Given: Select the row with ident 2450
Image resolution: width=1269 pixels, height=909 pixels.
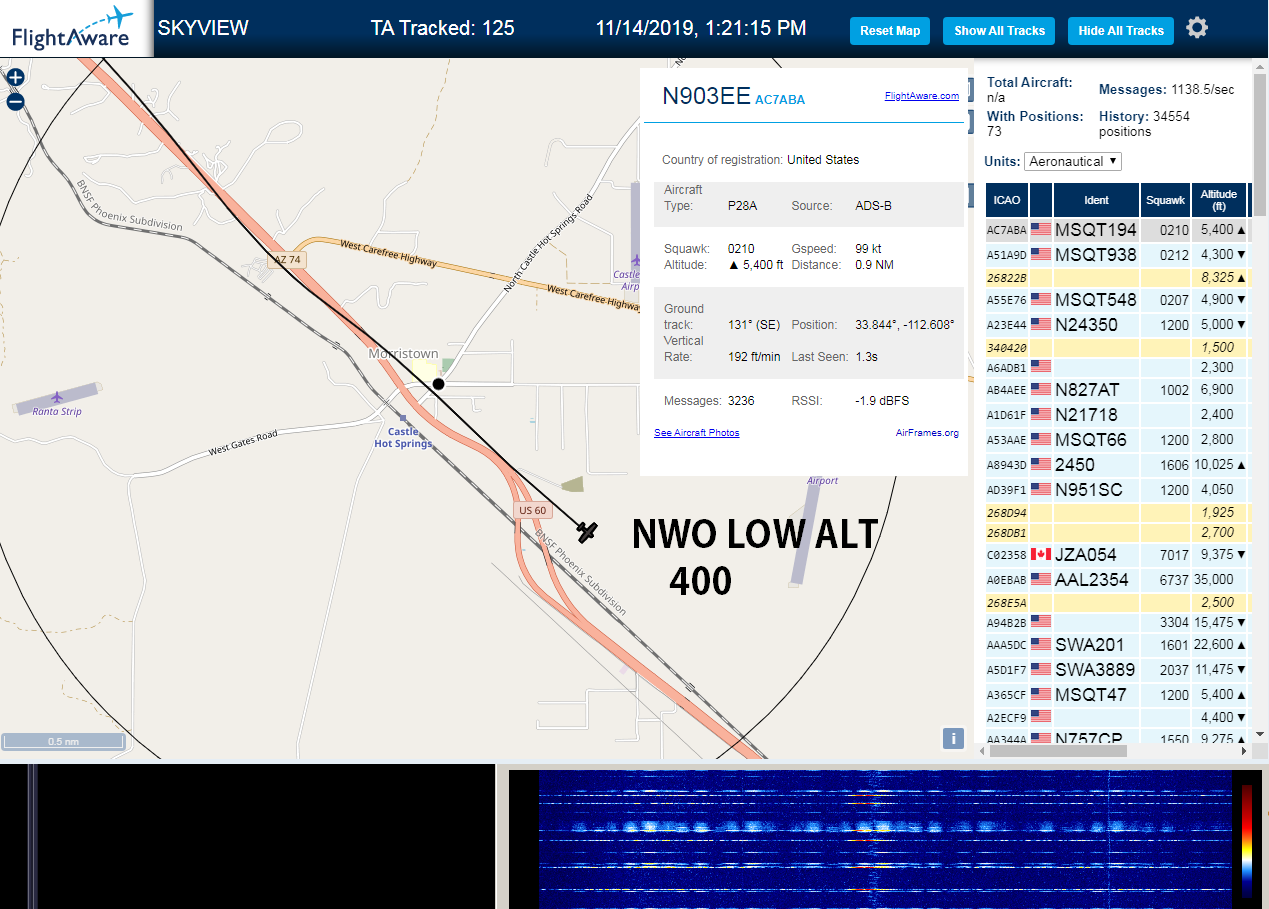Looking at the screenshot, I should 1117,465.
